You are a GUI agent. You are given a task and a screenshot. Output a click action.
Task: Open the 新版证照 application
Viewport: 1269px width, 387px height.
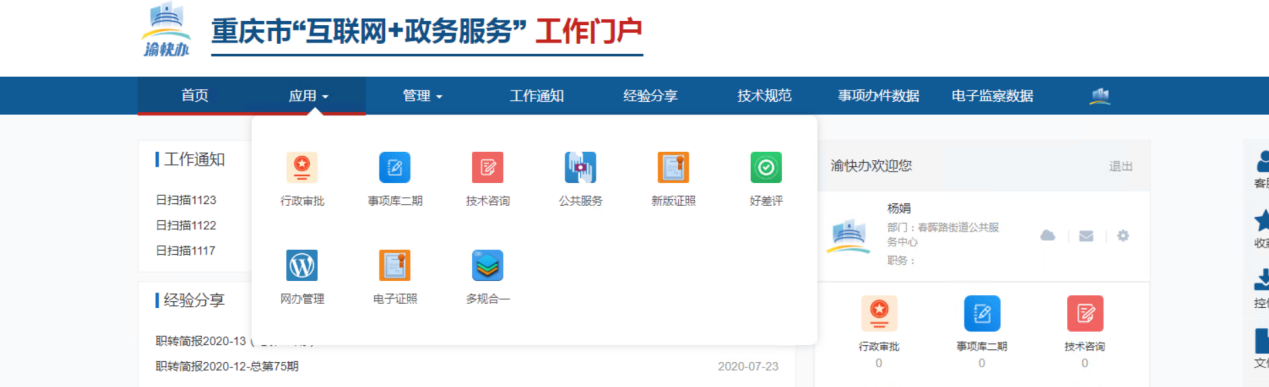tap(673, 168)
